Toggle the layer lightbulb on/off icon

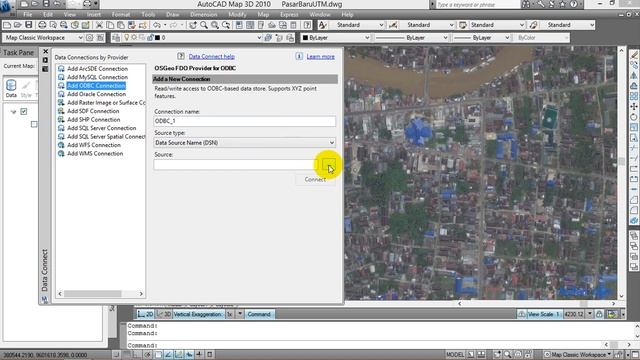[x=127, y=38]
